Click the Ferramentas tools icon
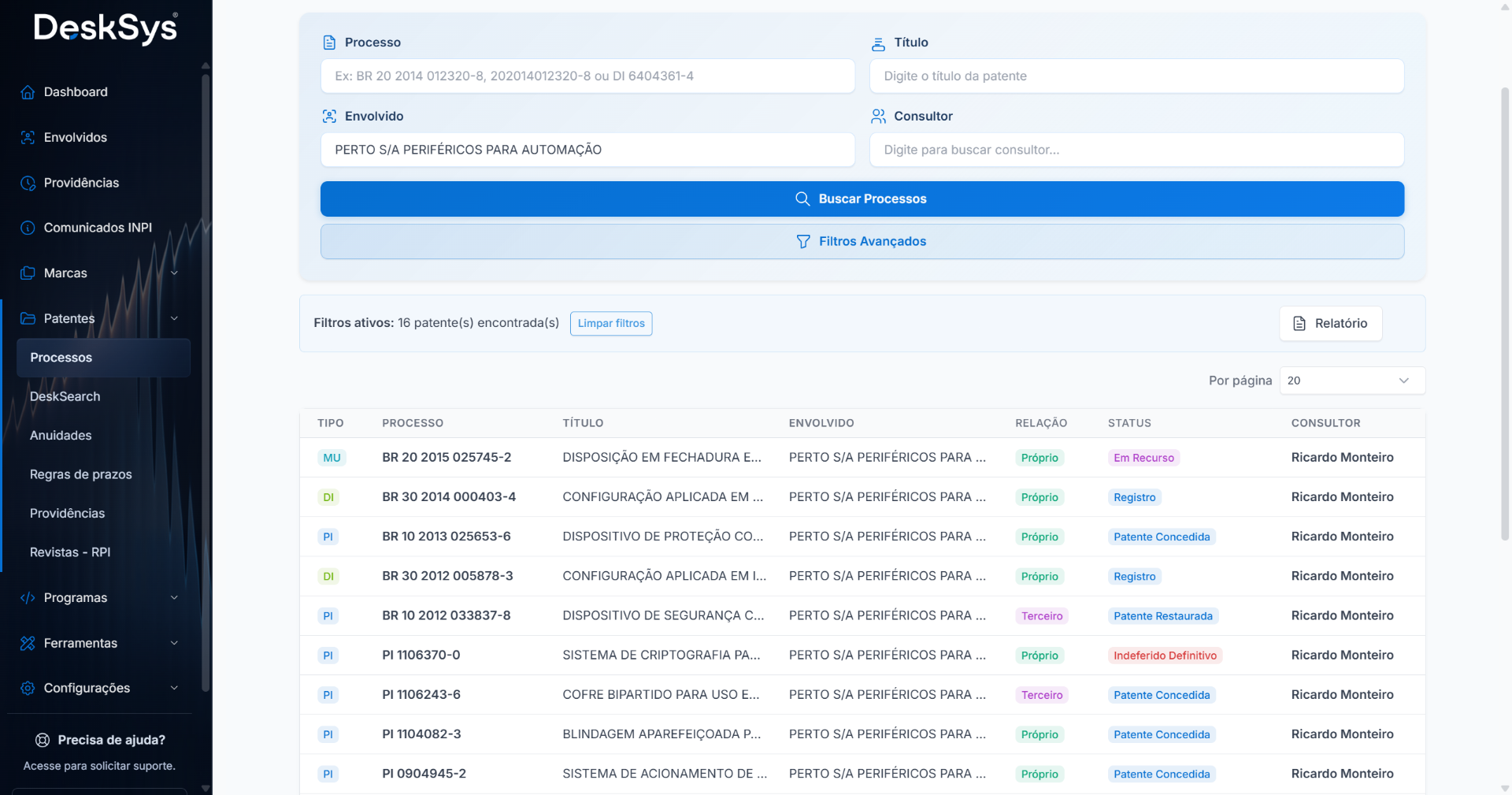 tap(28, 643)
